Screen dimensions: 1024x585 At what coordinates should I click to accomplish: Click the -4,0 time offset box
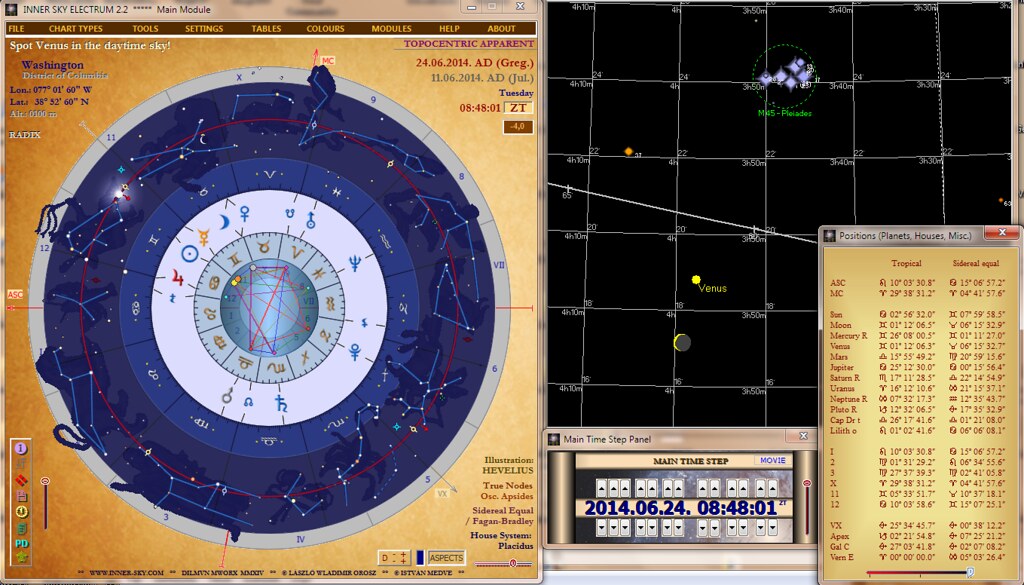click(x=518, y=127)
